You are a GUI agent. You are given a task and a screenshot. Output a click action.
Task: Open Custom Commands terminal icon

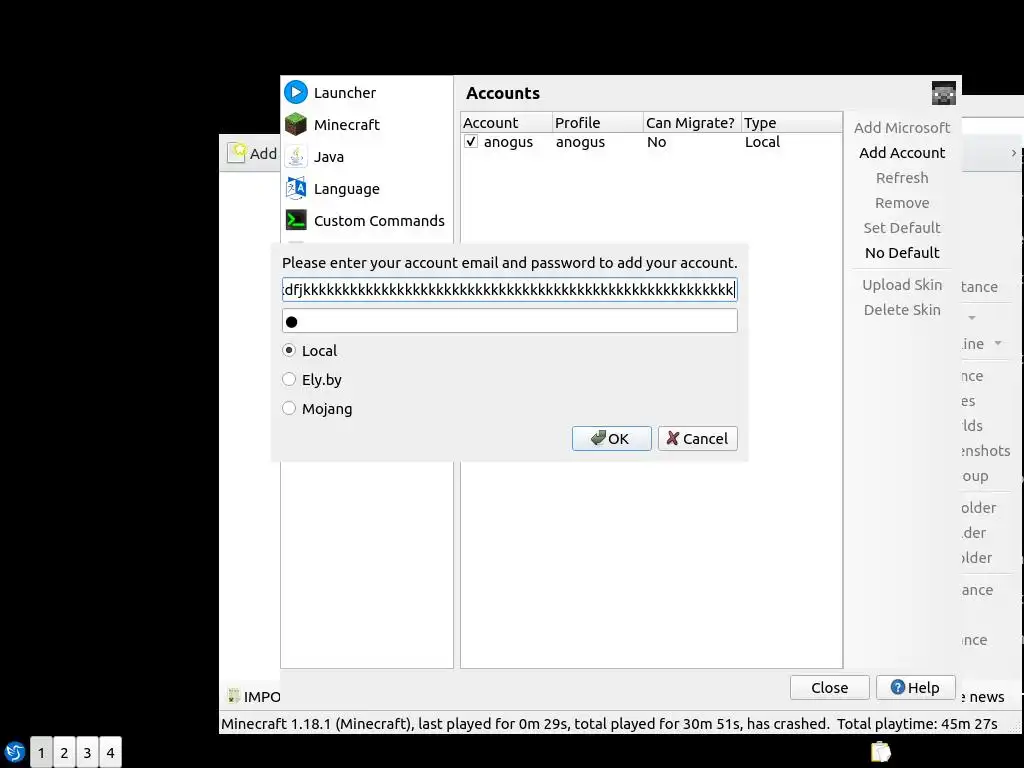pos(296,220)
